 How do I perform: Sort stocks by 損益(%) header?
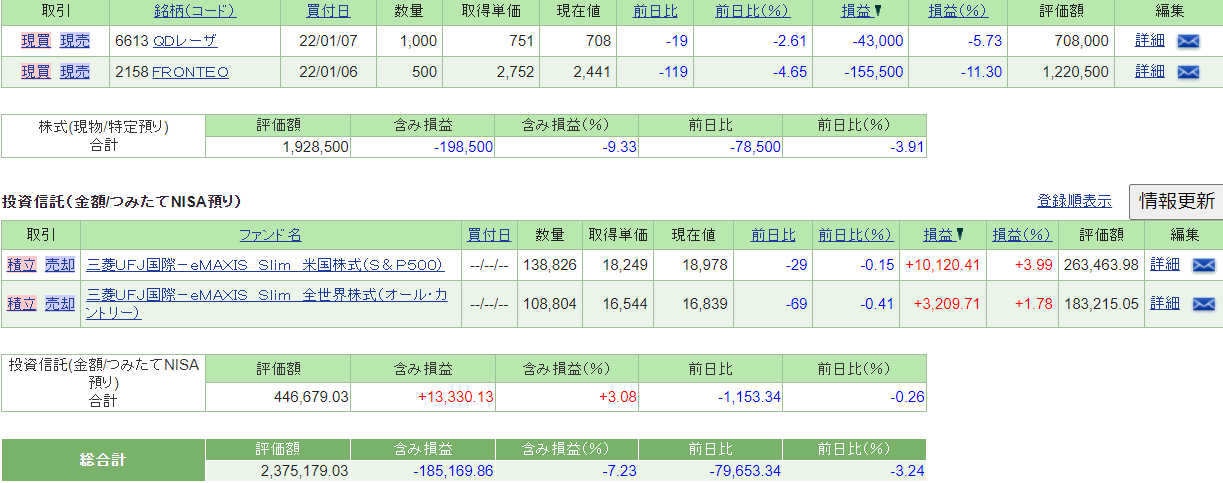coord(957,12)
